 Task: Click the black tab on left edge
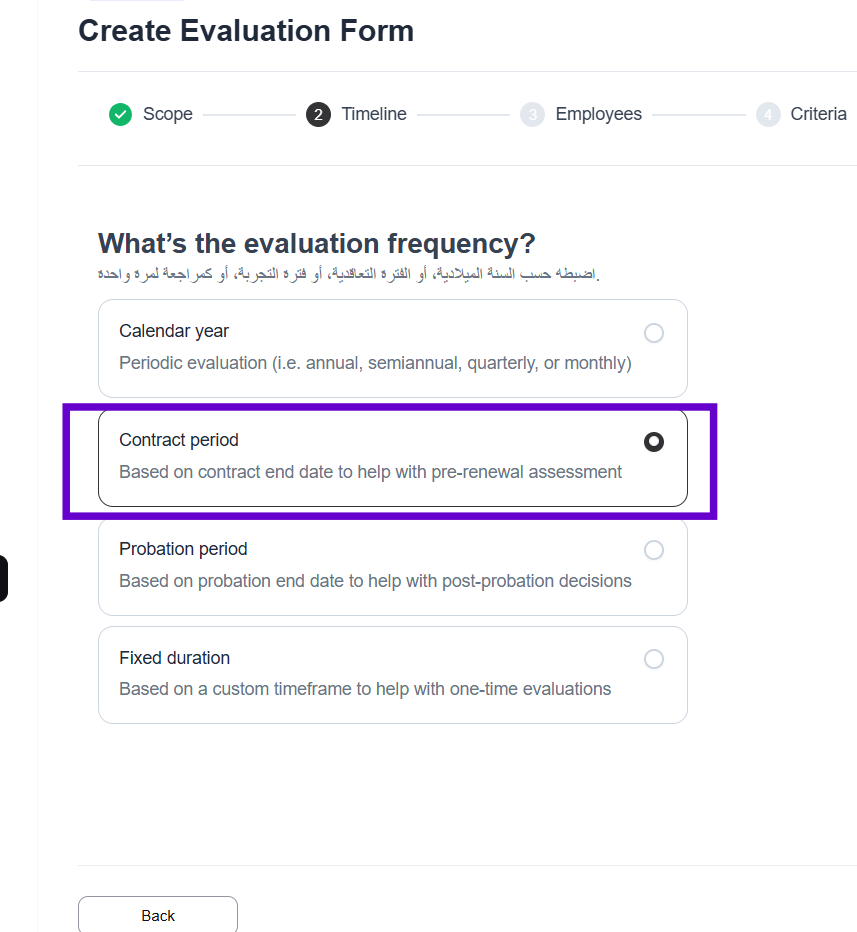(3, 578)
